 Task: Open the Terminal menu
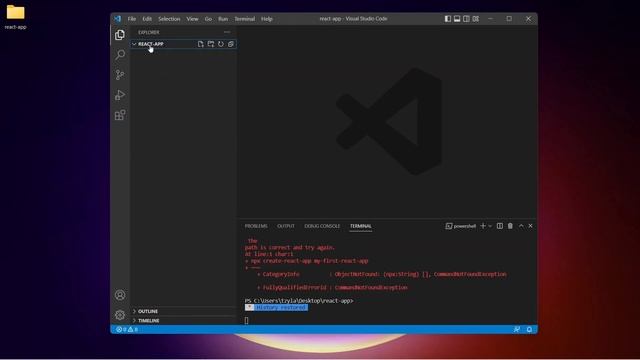coord(244,19)
